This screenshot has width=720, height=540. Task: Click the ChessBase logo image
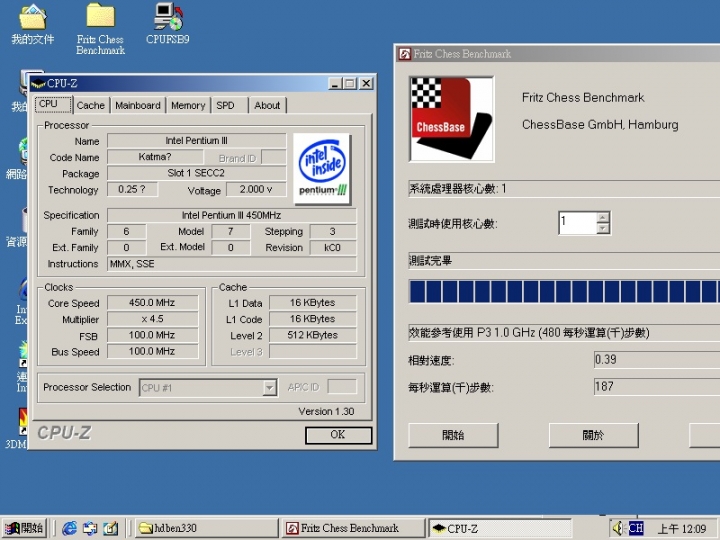tap(451, 119)
